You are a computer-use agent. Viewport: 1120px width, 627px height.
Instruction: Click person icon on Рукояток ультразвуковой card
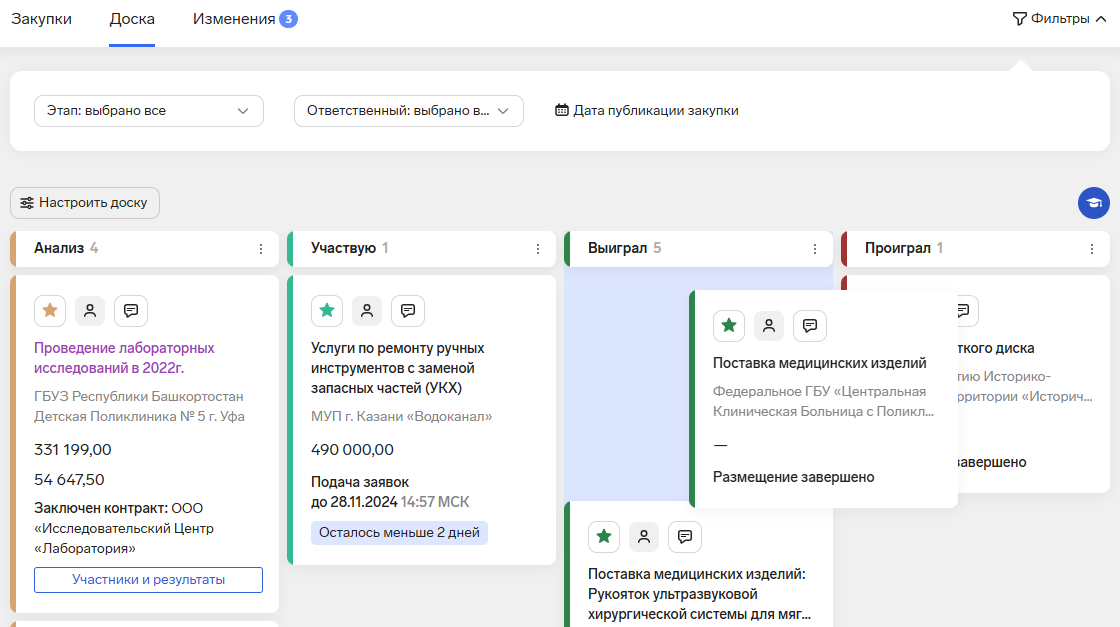click(644, 536)
